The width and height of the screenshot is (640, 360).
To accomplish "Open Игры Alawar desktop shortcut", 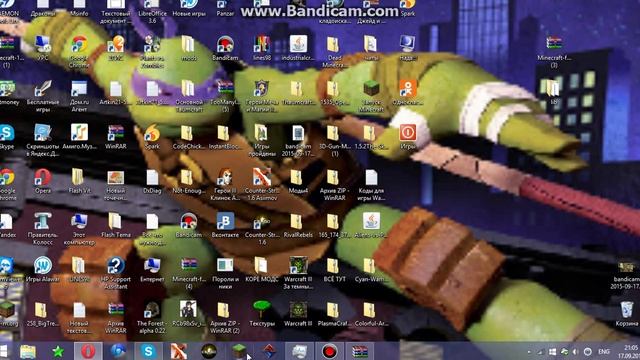I will 43,270.
